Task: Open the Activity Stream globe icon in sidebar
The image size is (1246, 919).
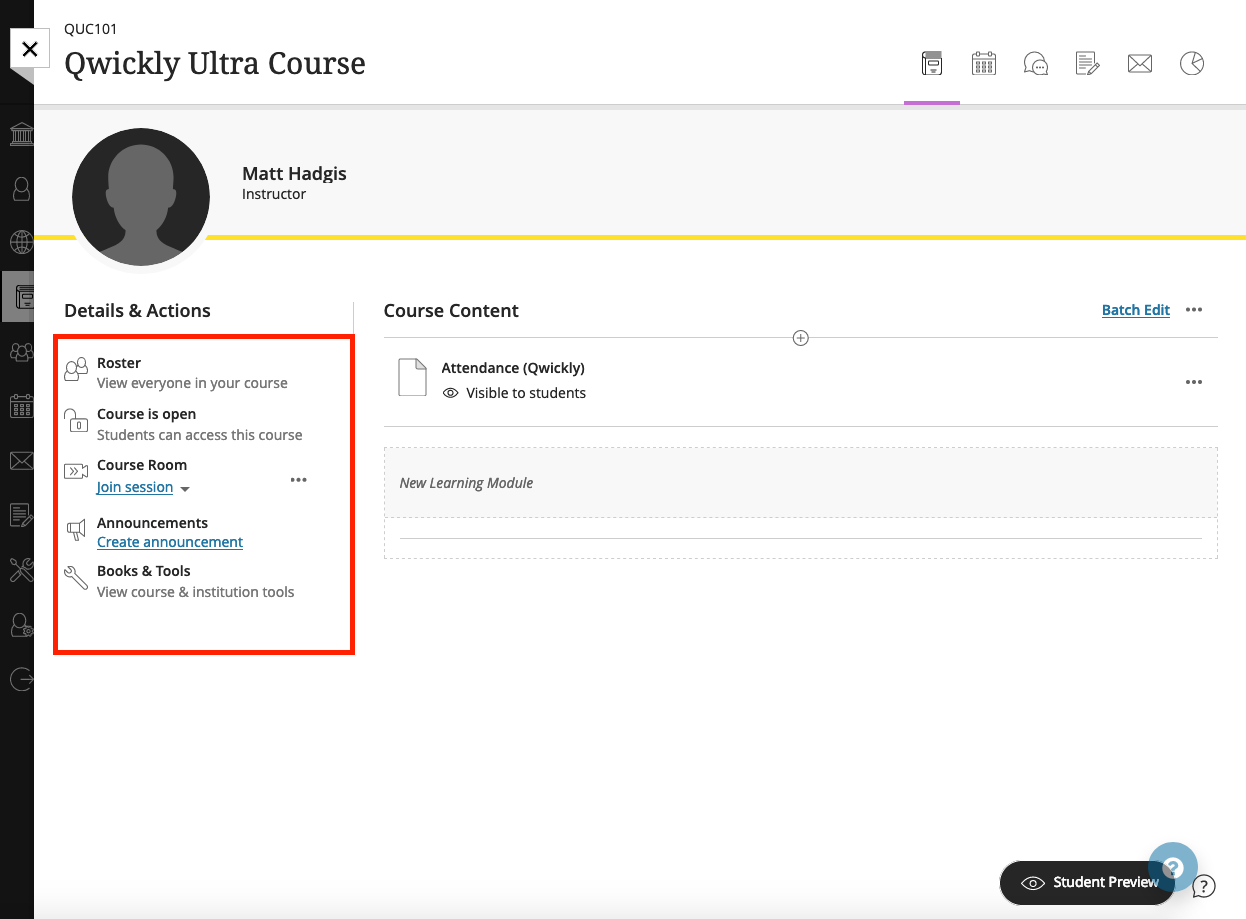Action: [x=21, y=242]
